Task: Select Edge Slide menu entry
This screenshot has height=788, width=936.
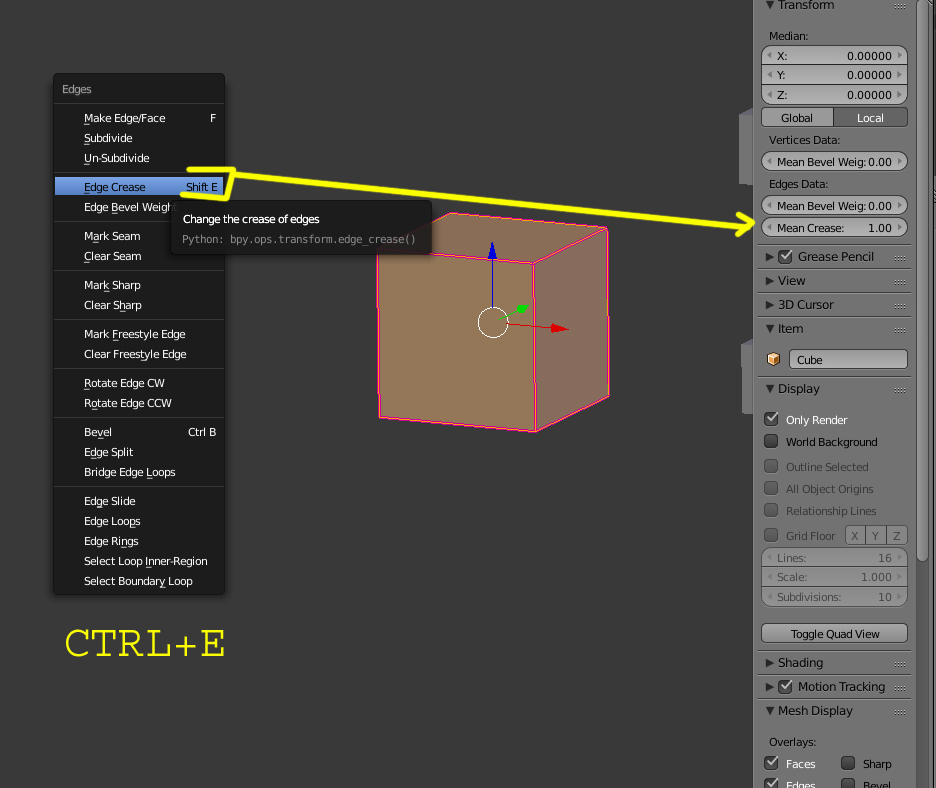Action: coord(139,501)
